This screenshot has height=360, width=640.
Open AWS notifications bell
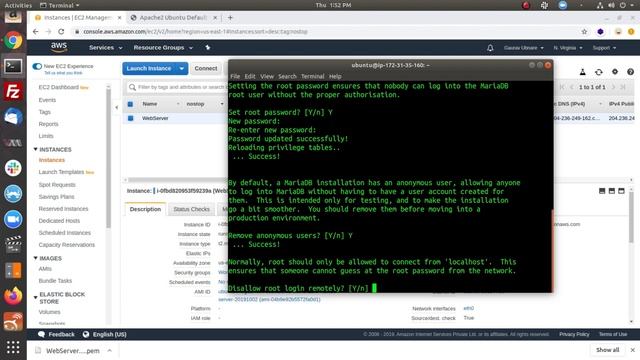click(x=490, y=48)
